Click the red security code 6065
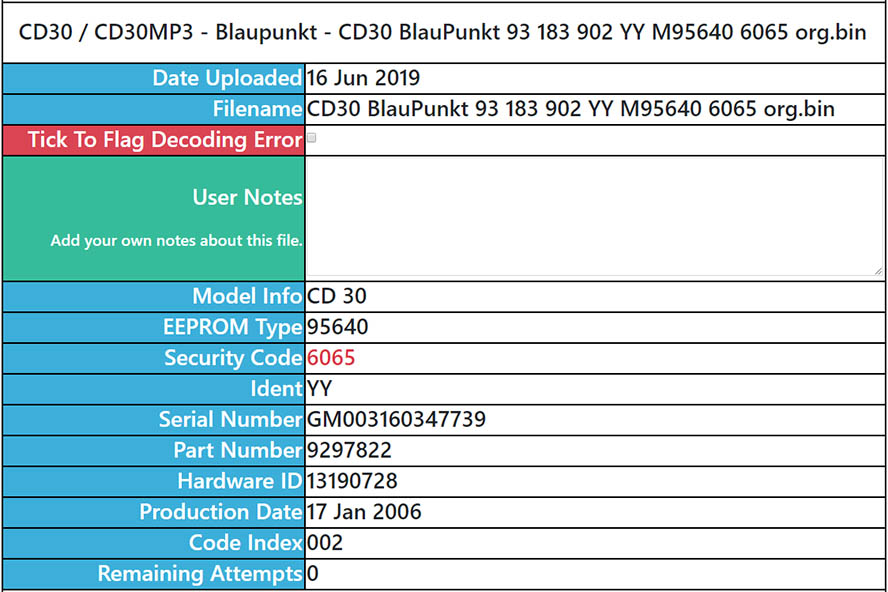This screenshot has height=592, width=888. (331, 358)
